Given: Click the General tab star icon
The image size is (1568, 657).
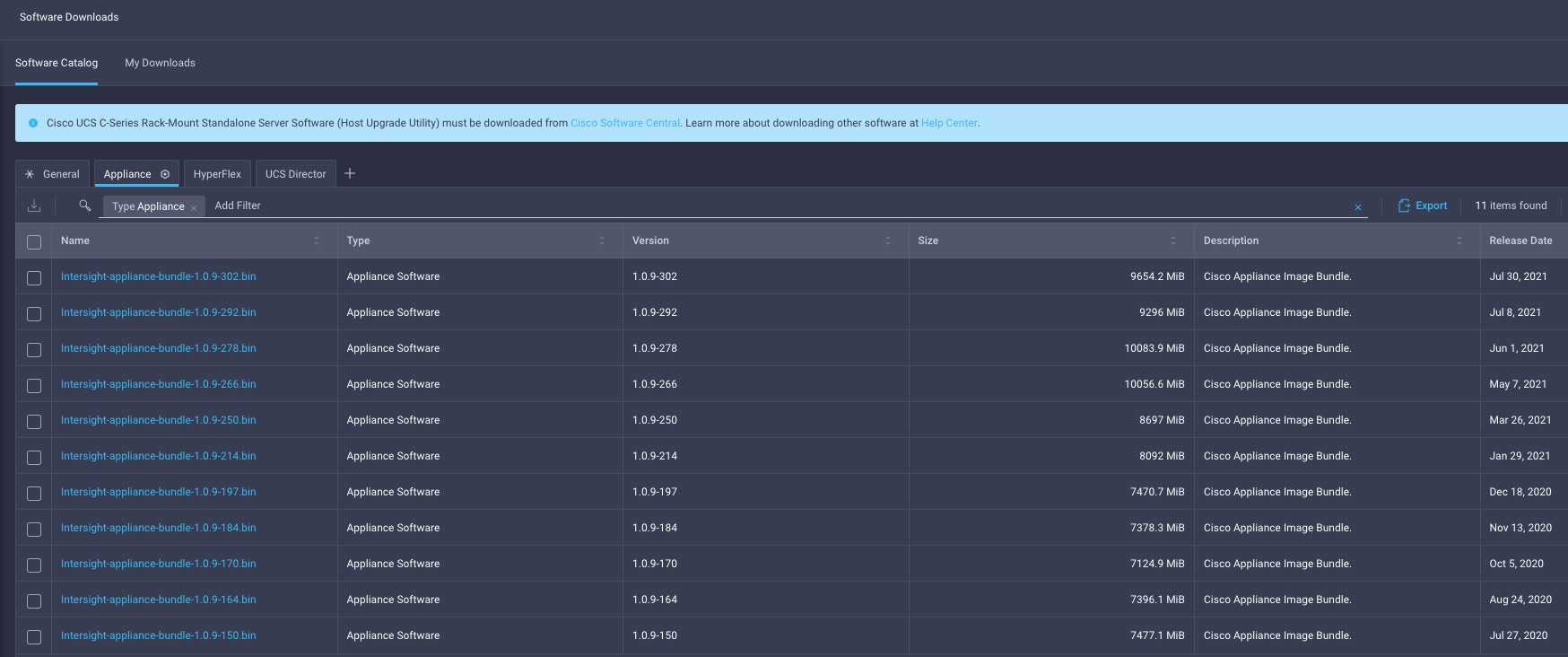Looking at the screenshot, I should pos(30,174).
